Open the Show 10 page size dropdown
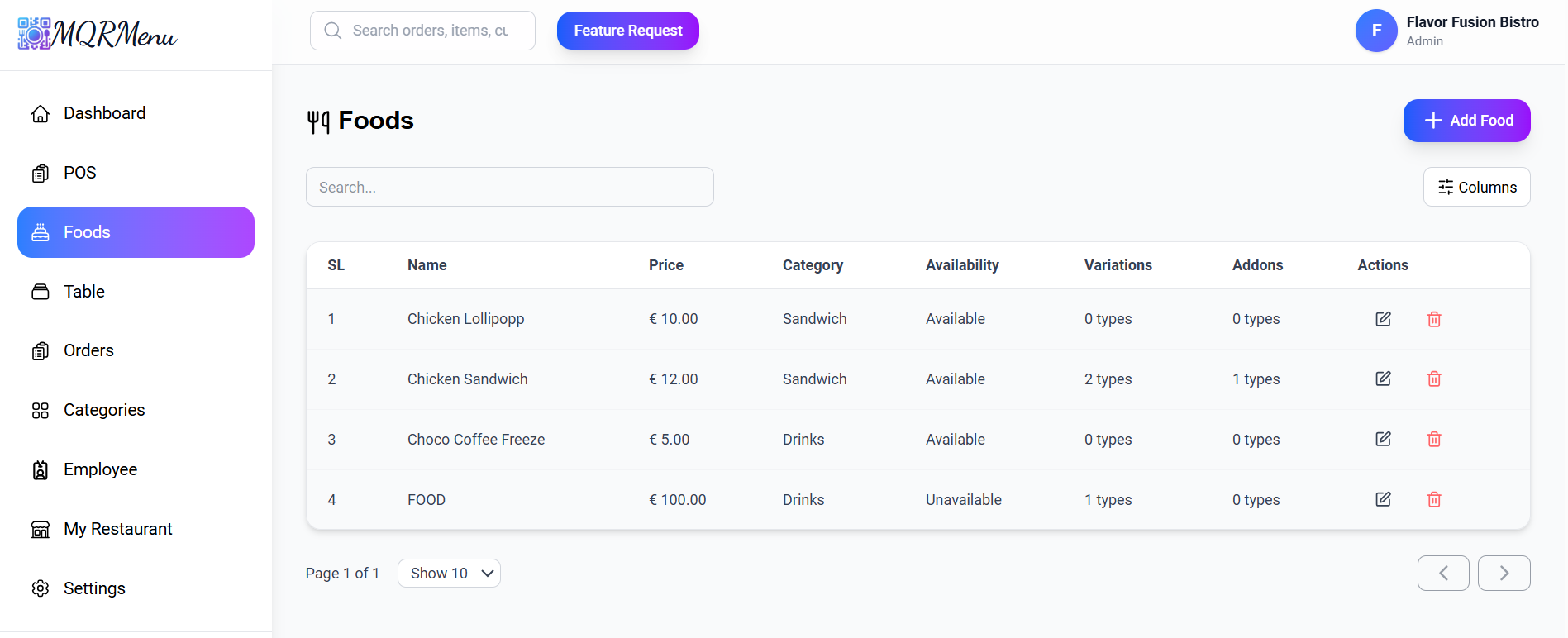1568x638 pixels. (x=449, y=574)
